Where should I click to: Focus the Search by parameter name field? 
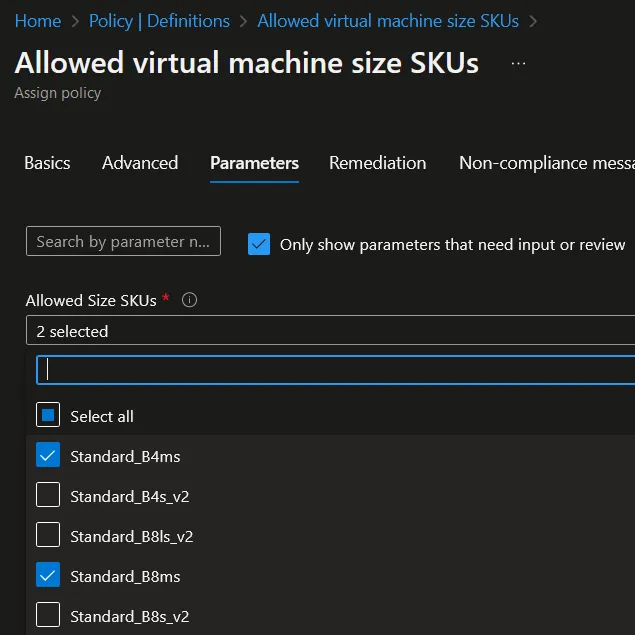124,241
